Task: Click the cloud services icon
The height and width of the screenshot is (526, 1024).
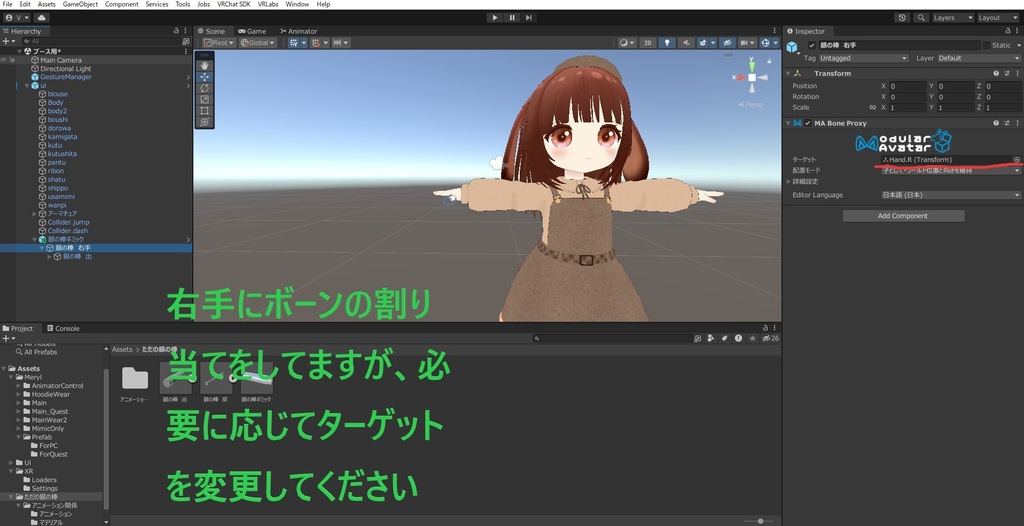Action: click(x=42, y=18)
